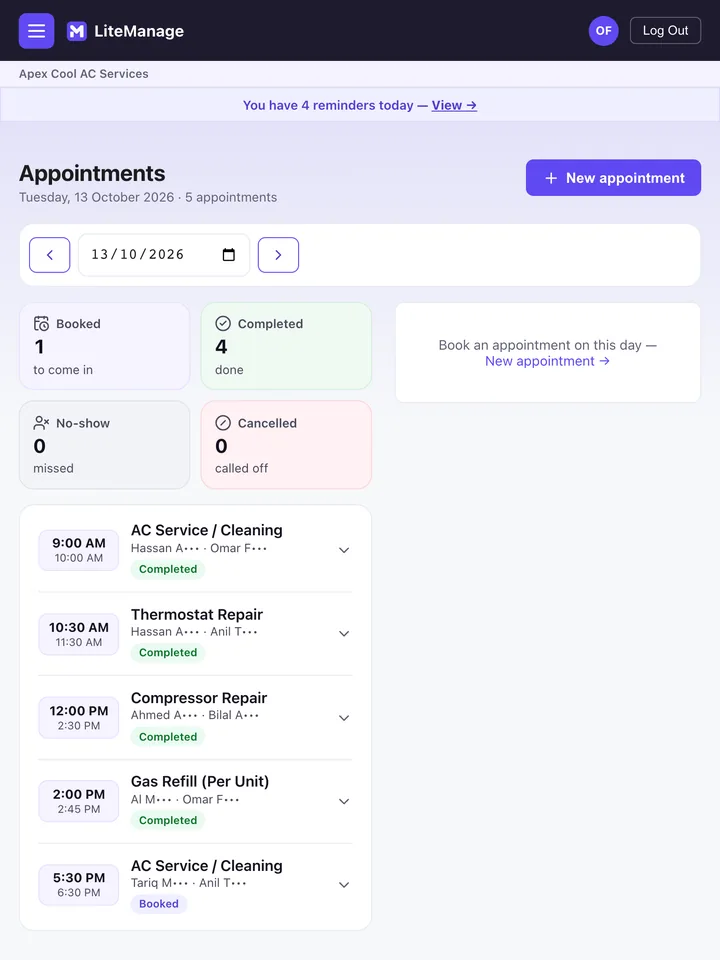Click the No-show person icon
This screenshot has height=960, width=720.
(x=41, y=423)
